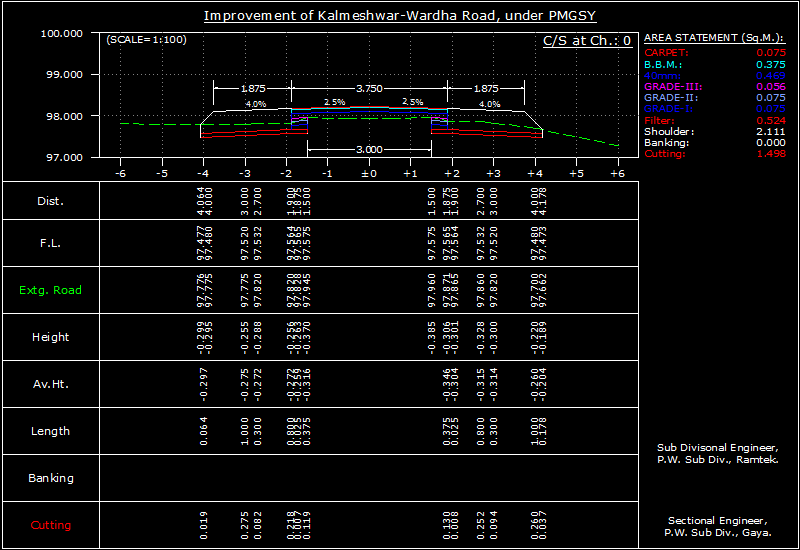Viewport: 800px width, 550px height.
Task: Click the 'GRADE-II:' legend entry
Action: (x=671, y=97)
